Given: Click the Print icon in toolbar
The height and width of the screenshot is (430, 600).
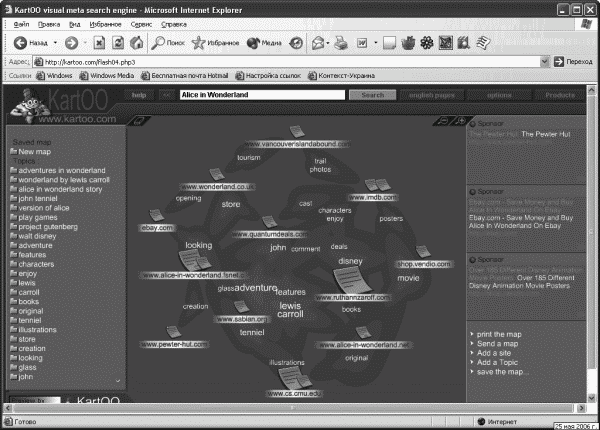Looking at the screenshot, I should click(x=341, y=43).
